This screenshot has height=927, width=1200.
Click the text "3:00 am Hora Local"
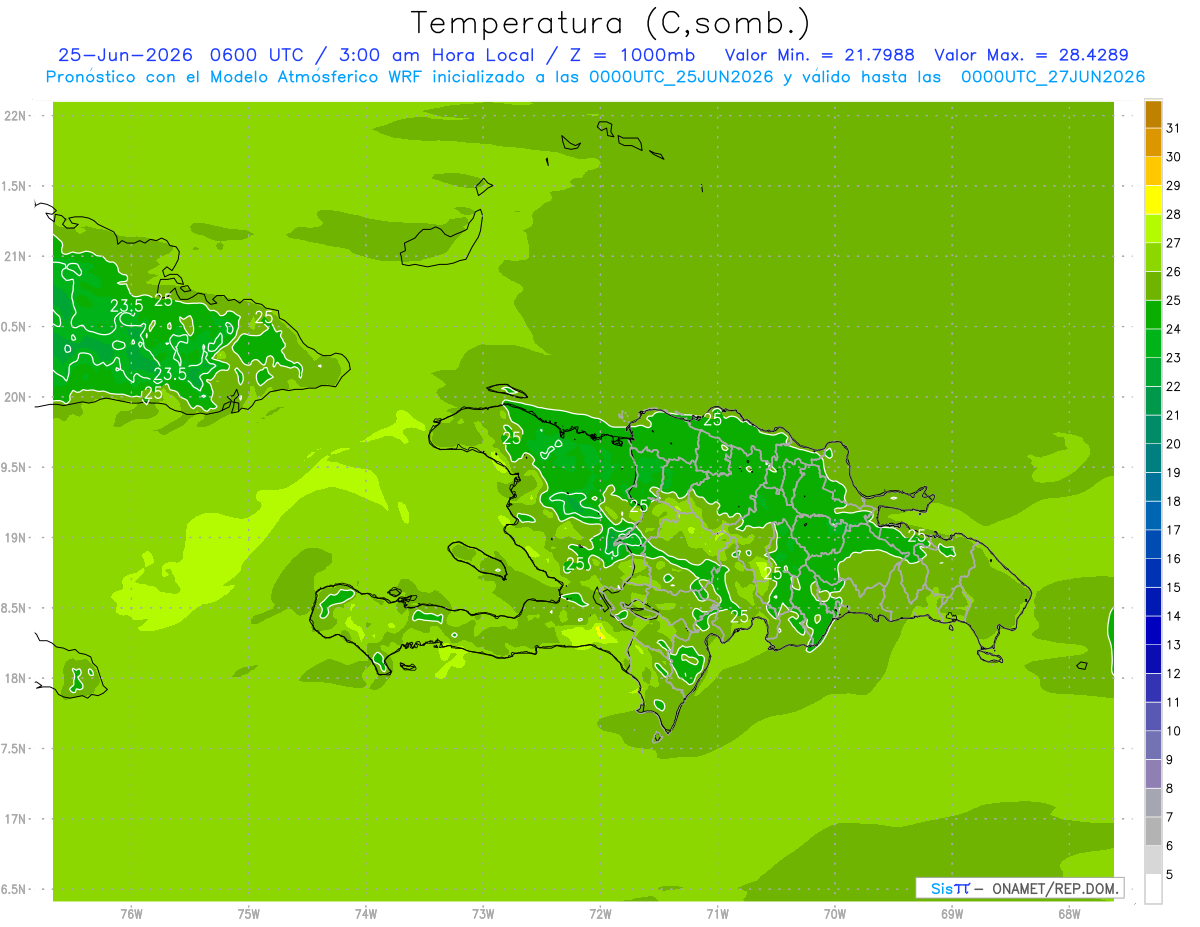(436, 55)
